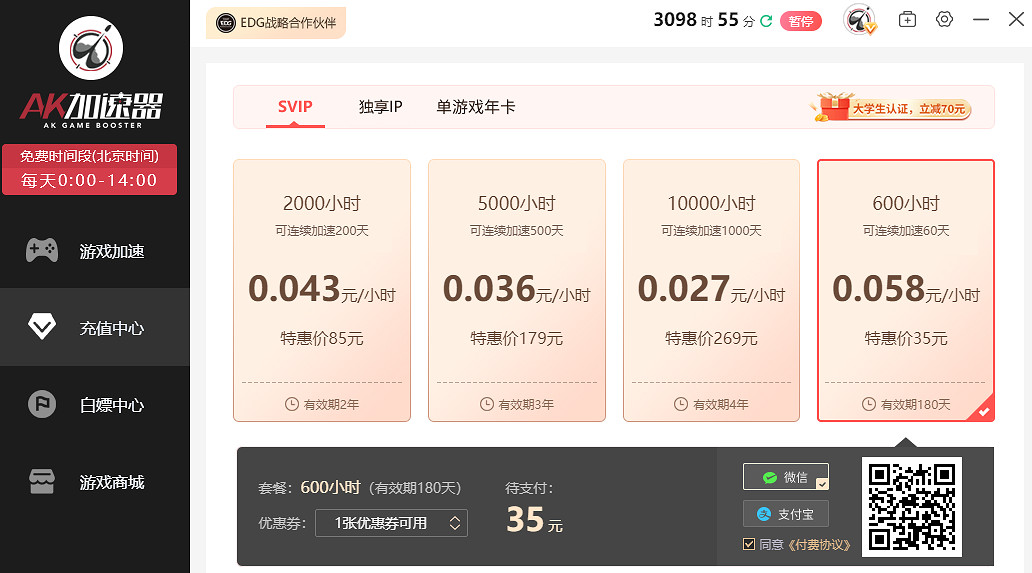
Task: Select the 600小时 package card
Action: [906, 290]
